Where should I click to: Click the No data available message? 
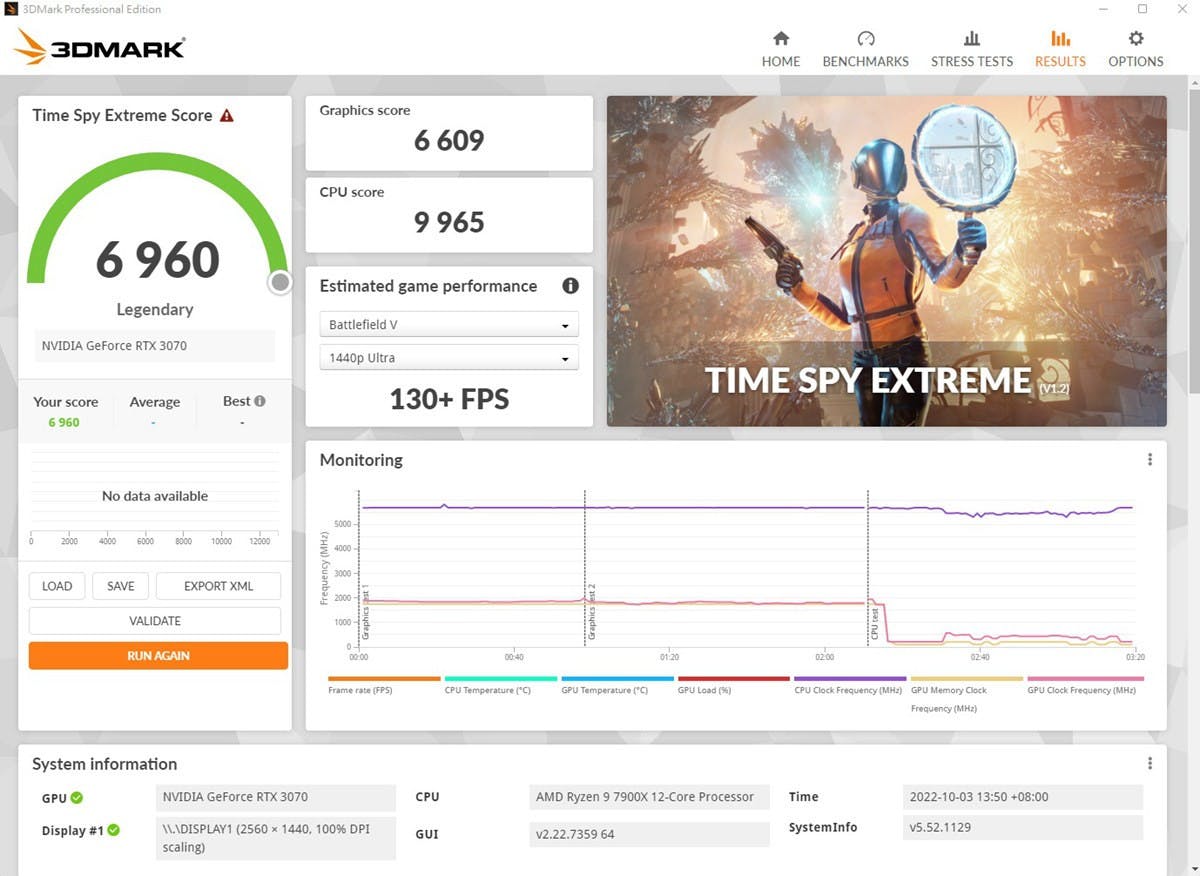coord(155,496)
